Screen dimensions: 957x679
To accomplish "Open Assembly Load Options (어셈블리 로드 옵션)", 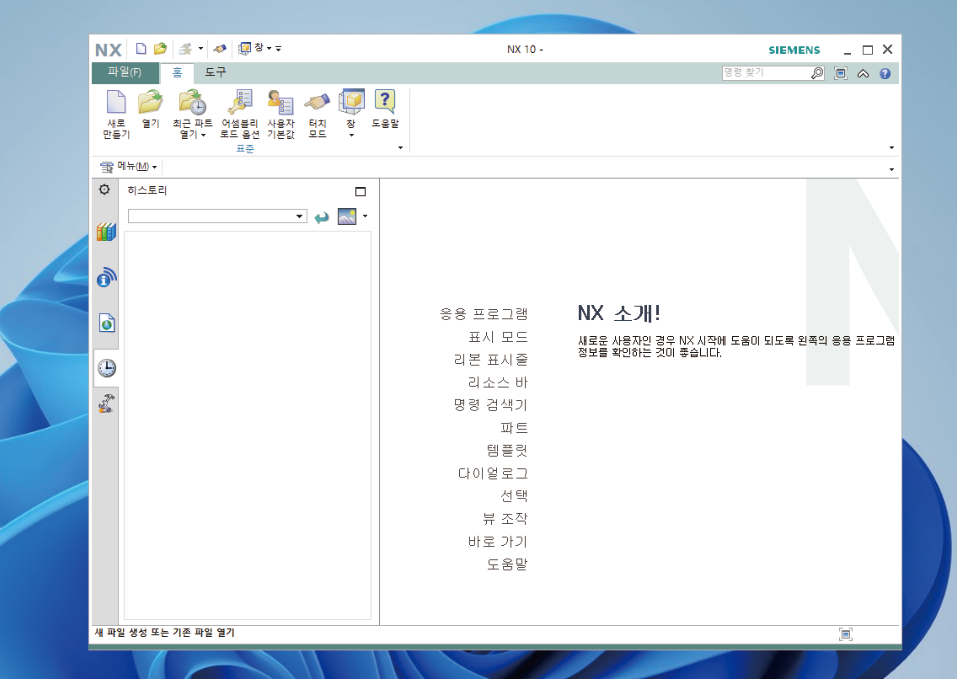I will 240,114.
